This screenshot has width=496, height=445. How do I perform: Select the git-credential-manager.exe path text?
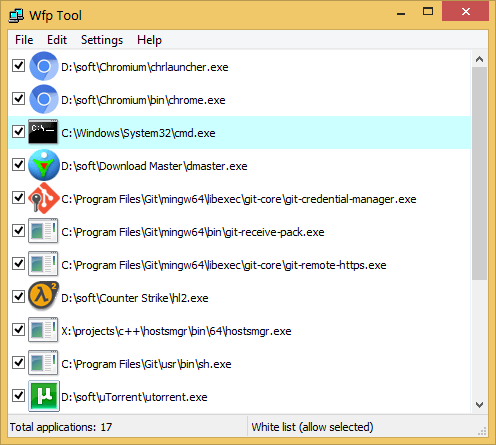[x=239, y=199]
